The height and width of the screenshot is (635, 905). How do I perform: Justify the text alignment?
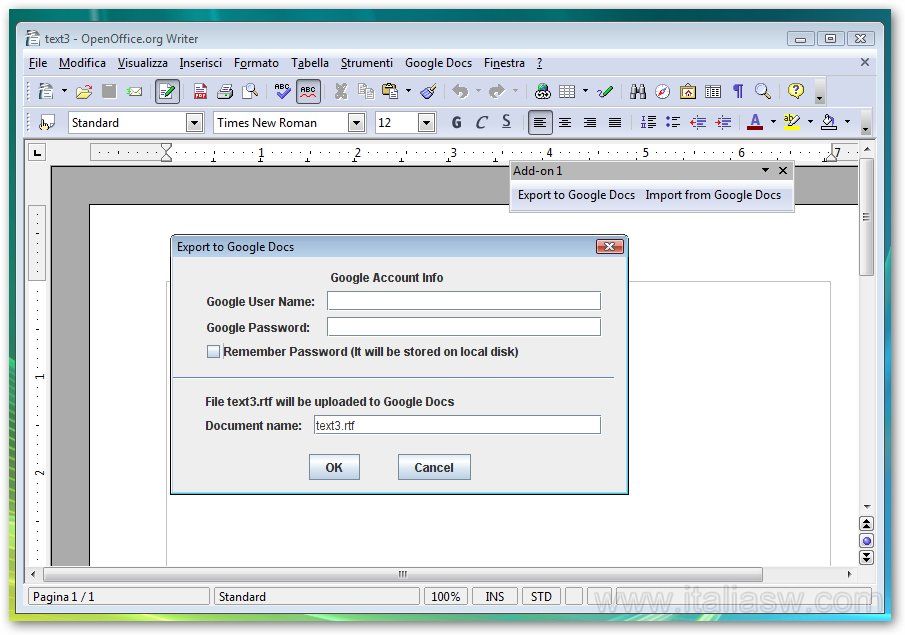(x=615, y=122)
